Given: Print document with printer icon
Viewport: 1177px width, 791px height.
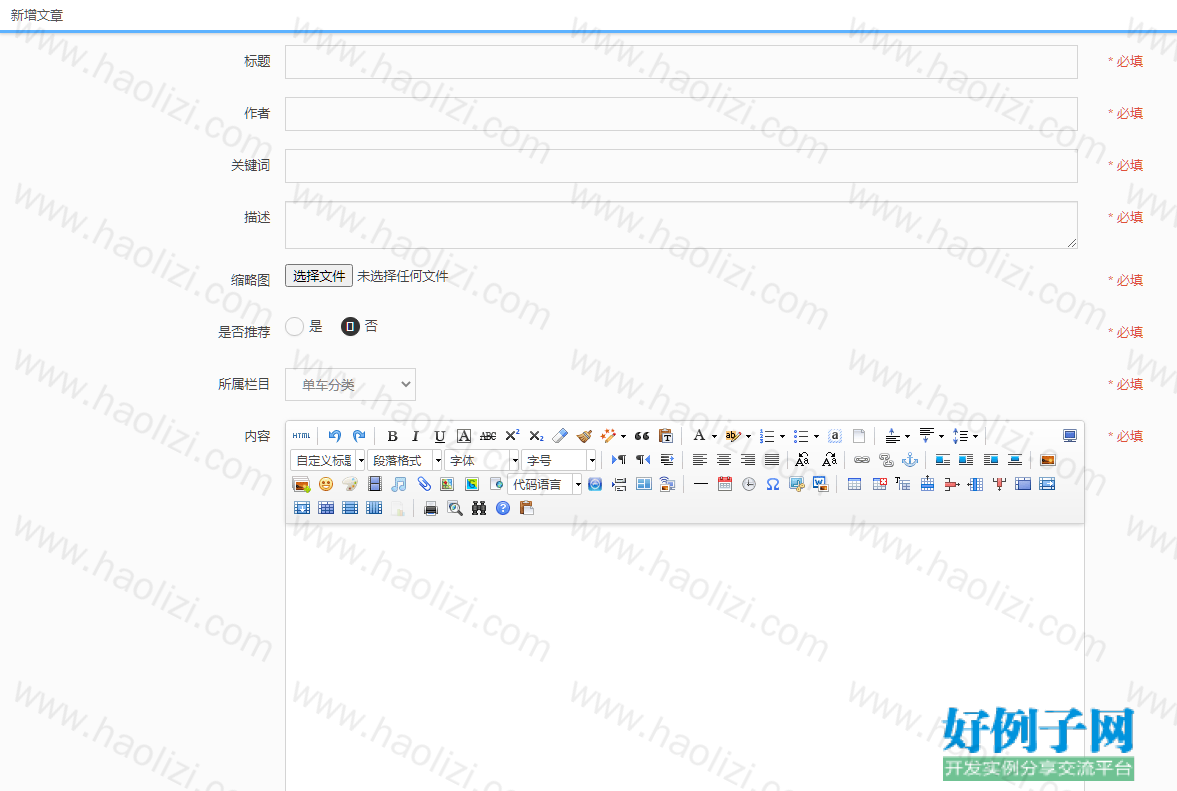Looking at the screenshot, I should [431, 508].
